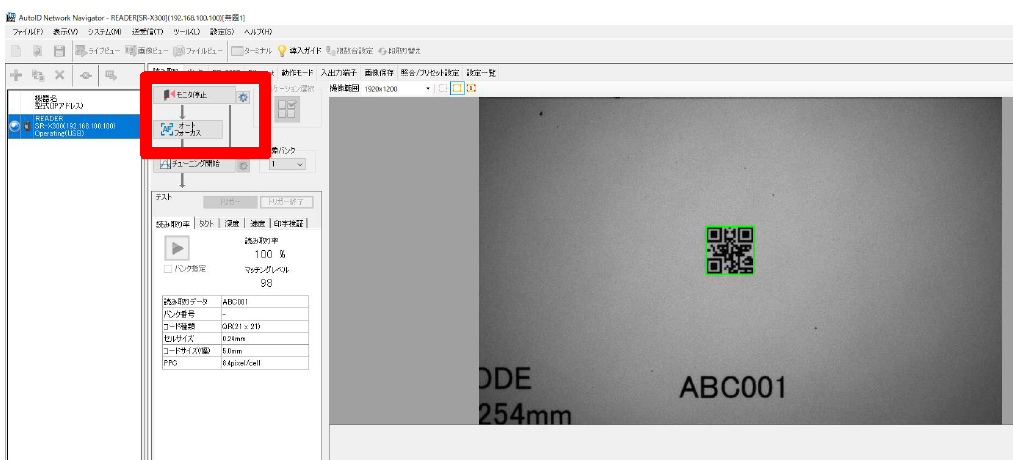Viewport: 1013px width, 460px height.
Task: Open the システム(M) menu
Action: click(105, 32)
